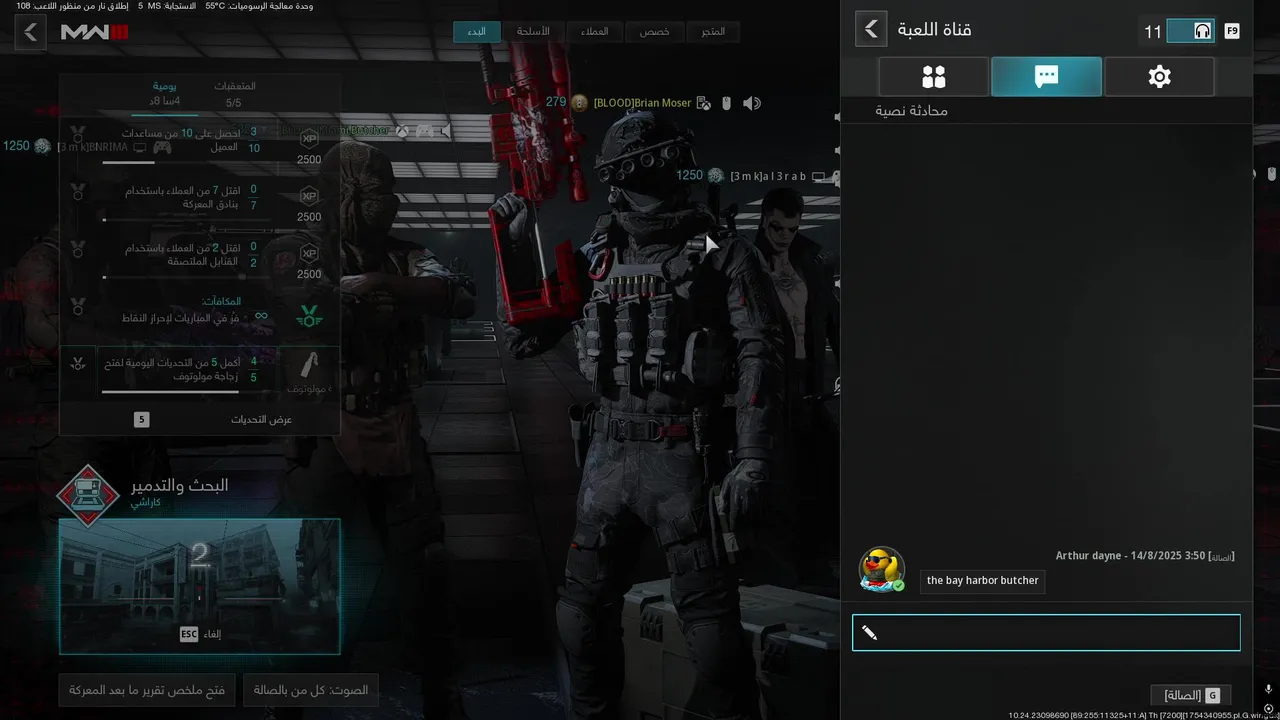This screenshot has width=1280, height=720.
Task: Select player name [BLOOD]Brian Moser
Action: (x=642, y=103)
